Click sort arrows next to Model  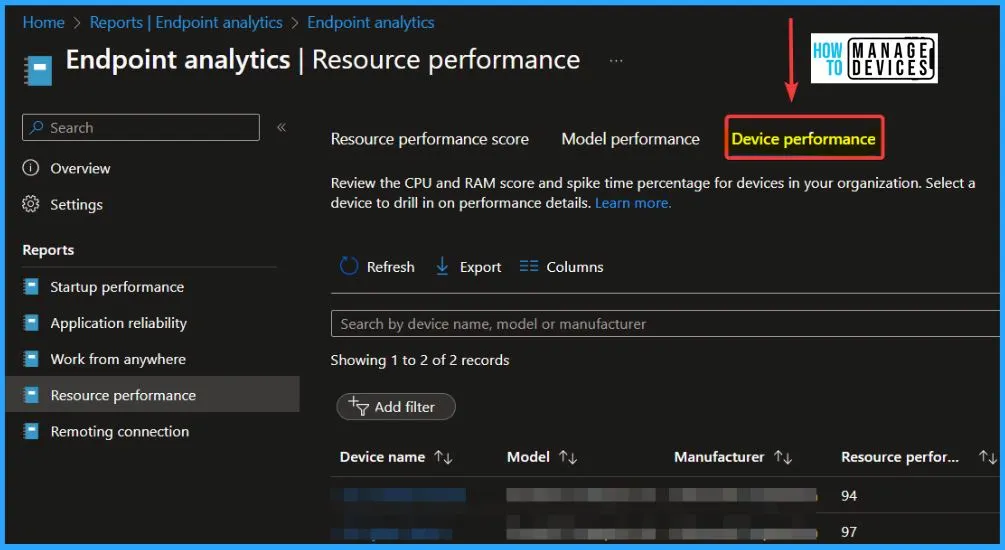pos(568,457)
